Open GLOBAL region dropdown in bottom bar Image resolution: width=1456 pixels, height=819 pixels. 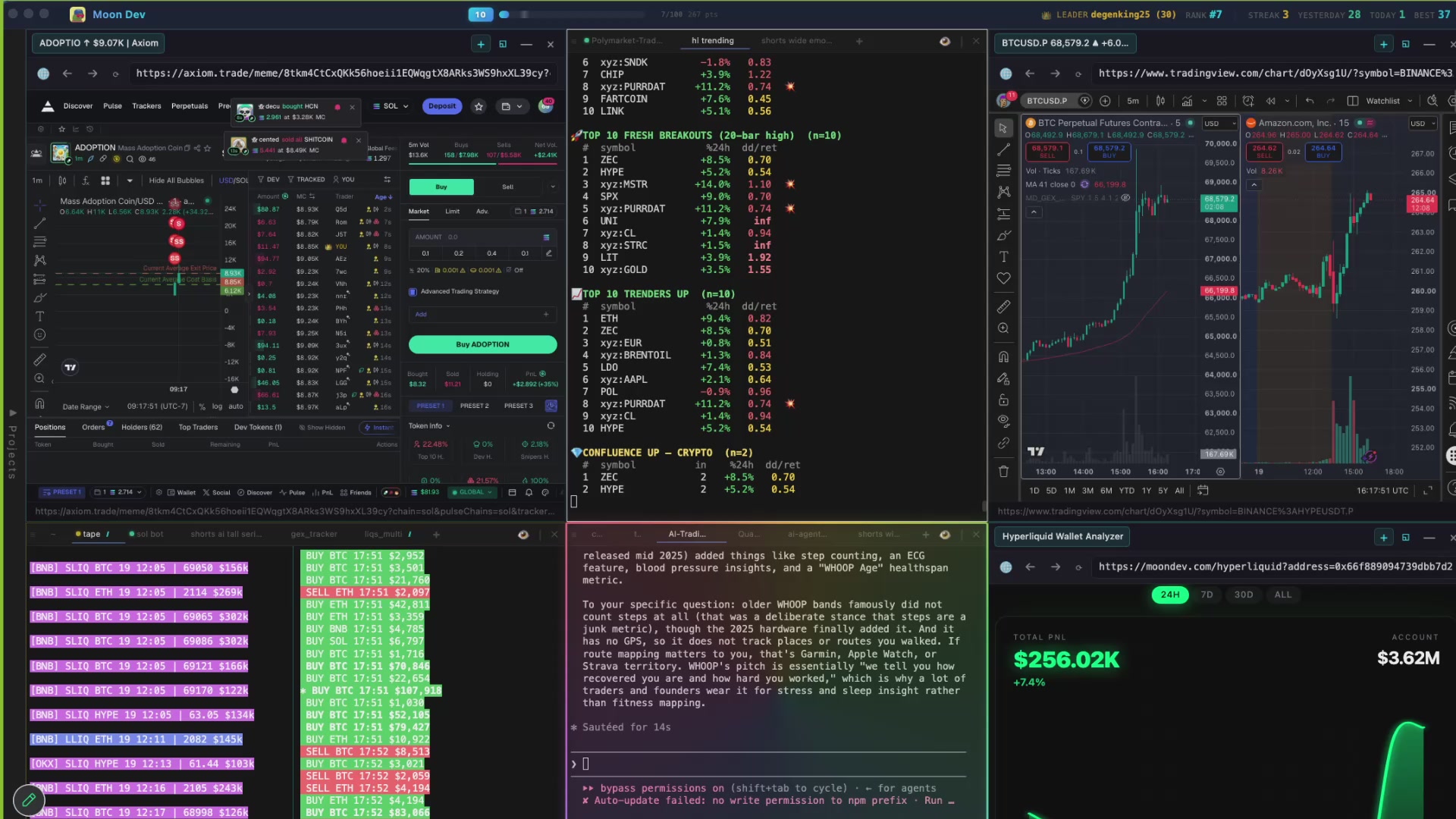tap(472, 492)
